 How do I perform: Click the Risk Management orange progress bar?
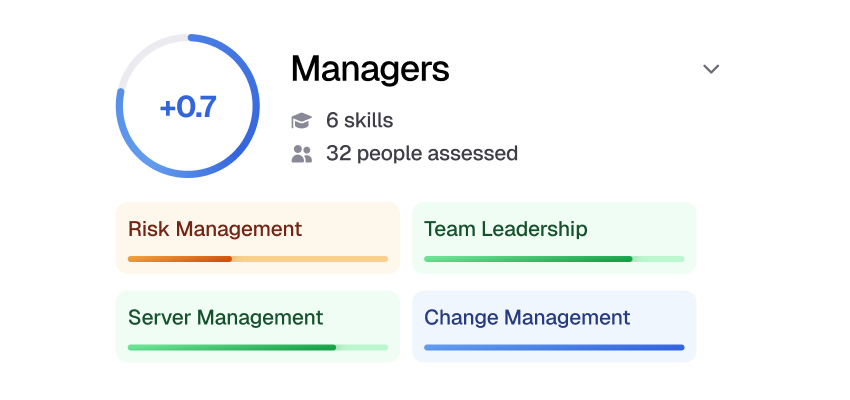click(257, 259)
